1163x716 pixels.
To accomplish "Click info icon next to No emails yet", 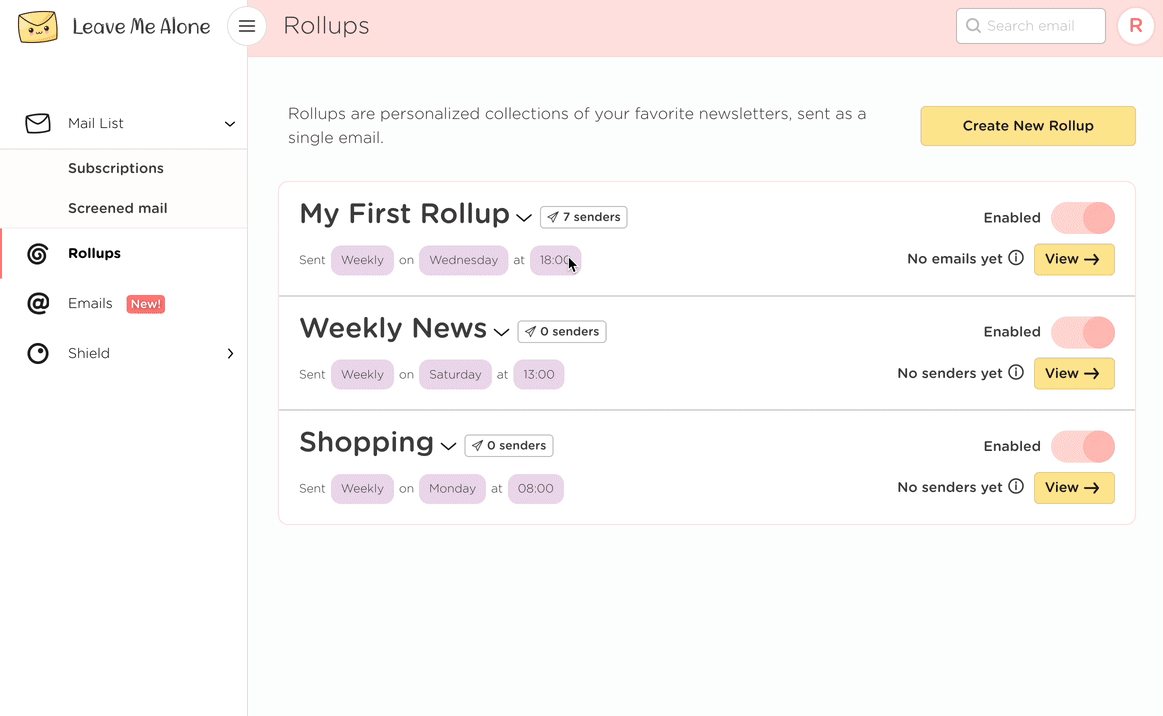I will pos(1016,259).
